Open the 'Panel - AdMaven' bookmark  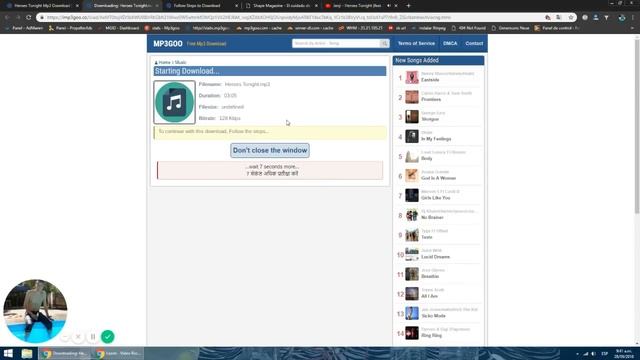[x=24, y=28]
